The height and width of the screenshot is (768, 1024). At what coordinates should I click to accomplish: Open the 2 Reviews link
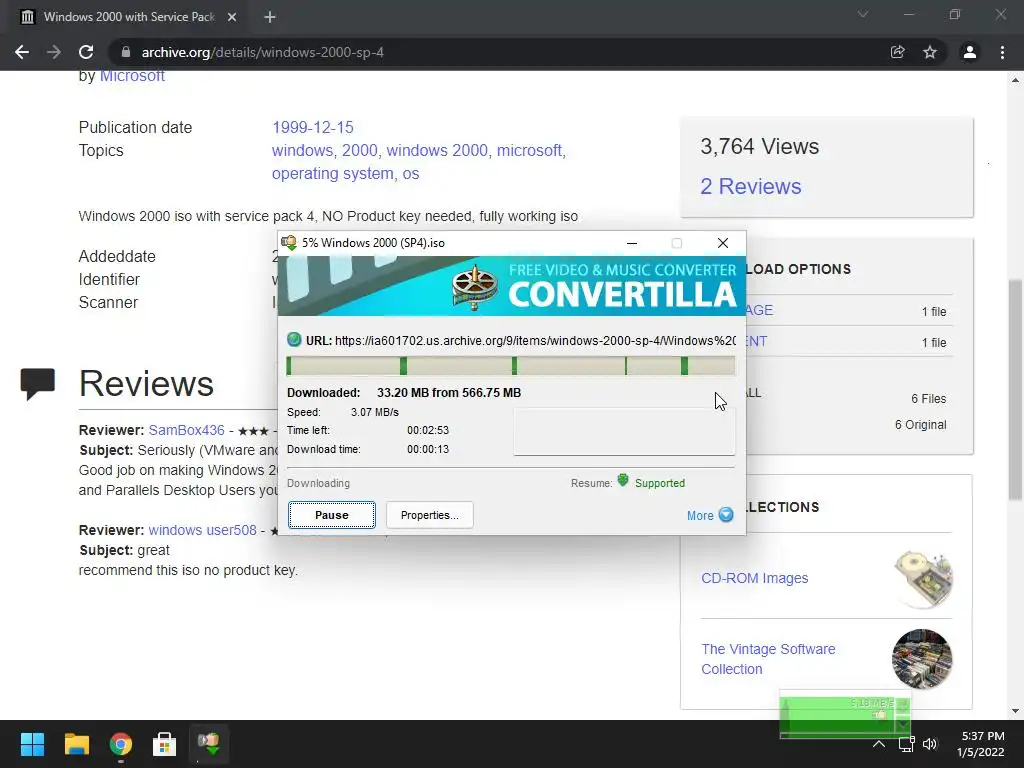750,186
